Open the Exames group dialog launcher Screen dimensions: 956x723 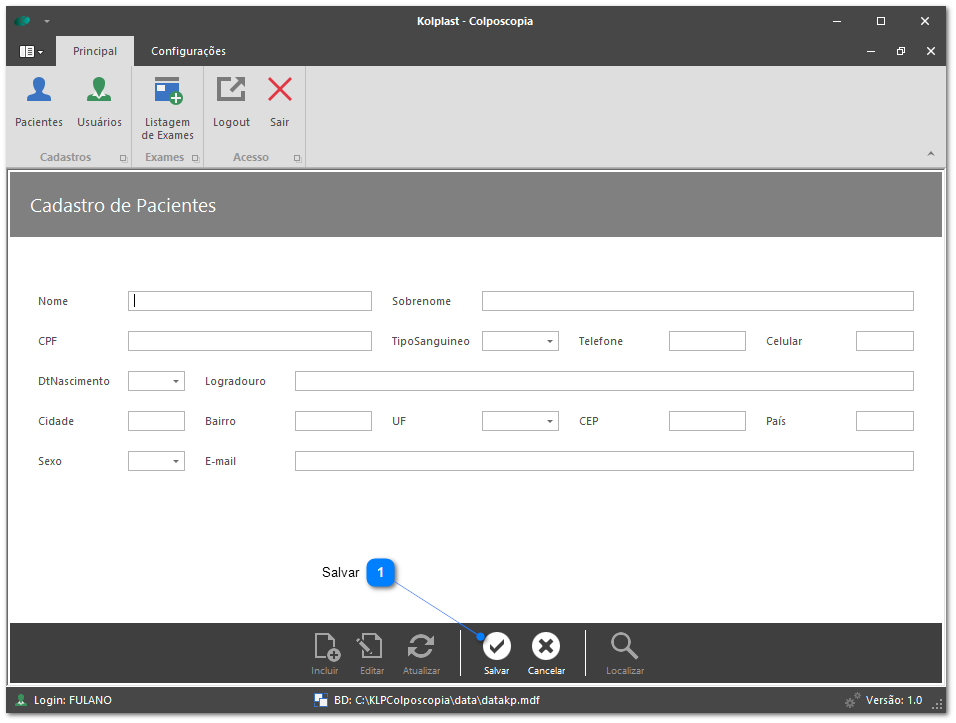point(195,158)
